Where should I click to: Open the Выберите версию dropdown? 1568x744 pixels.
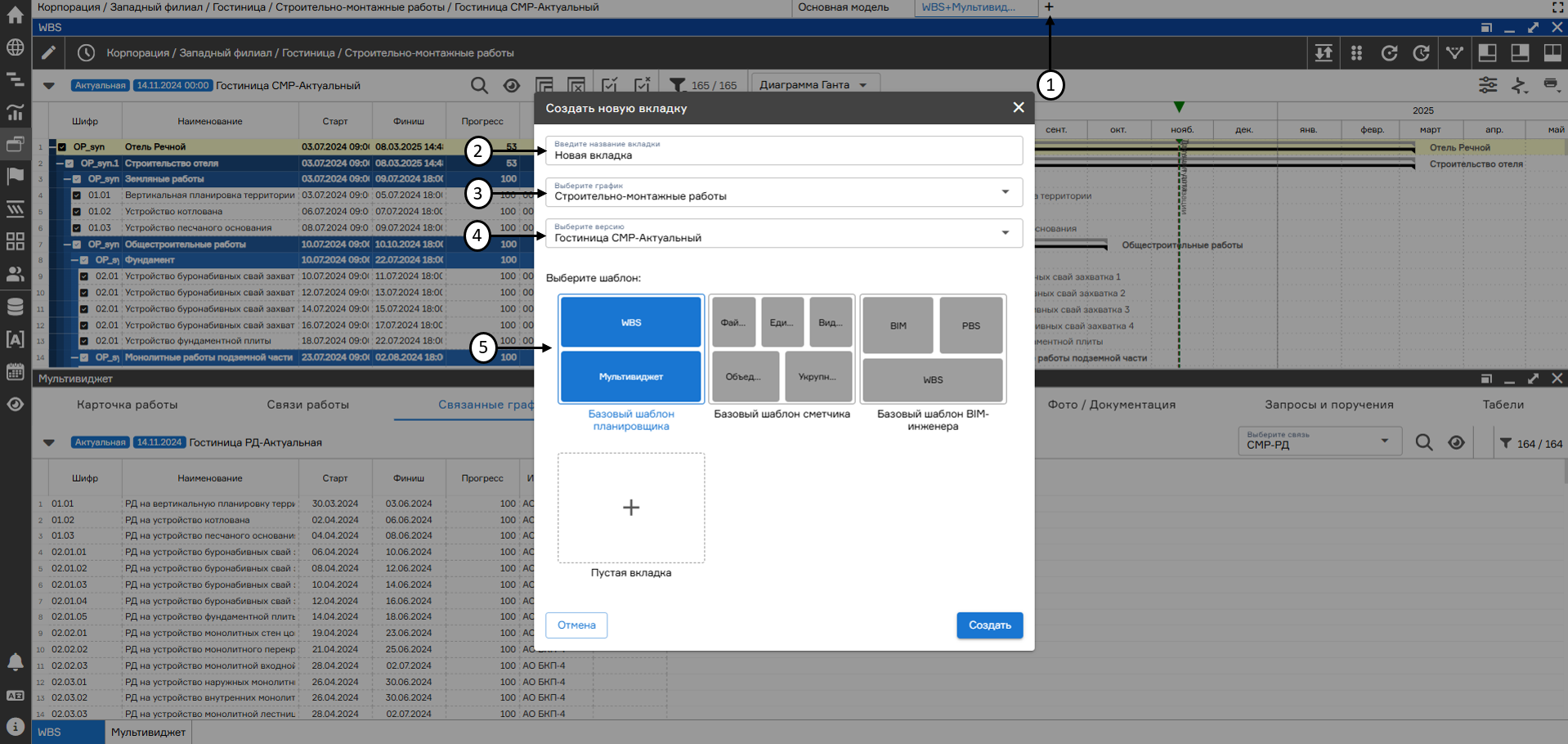coord(784,233)
